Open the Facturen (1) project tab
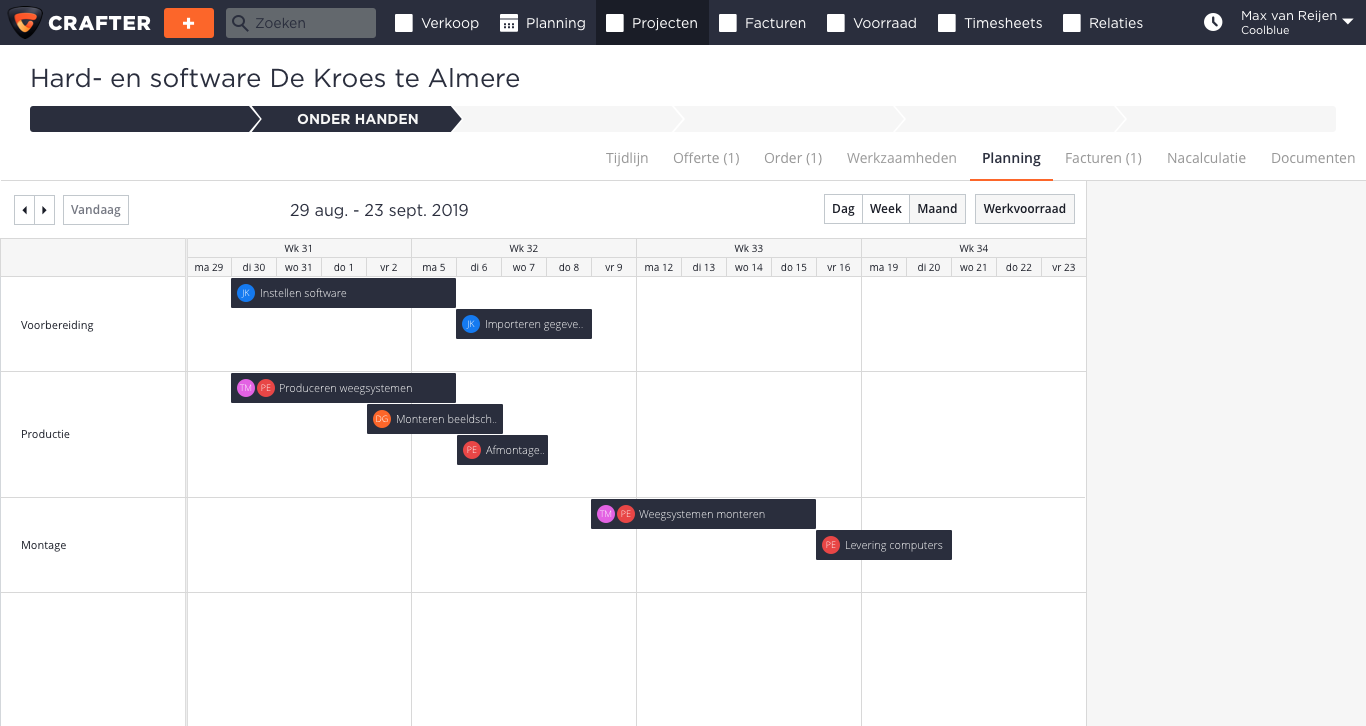This screenshot has width=1366, height=726. 1102,158
